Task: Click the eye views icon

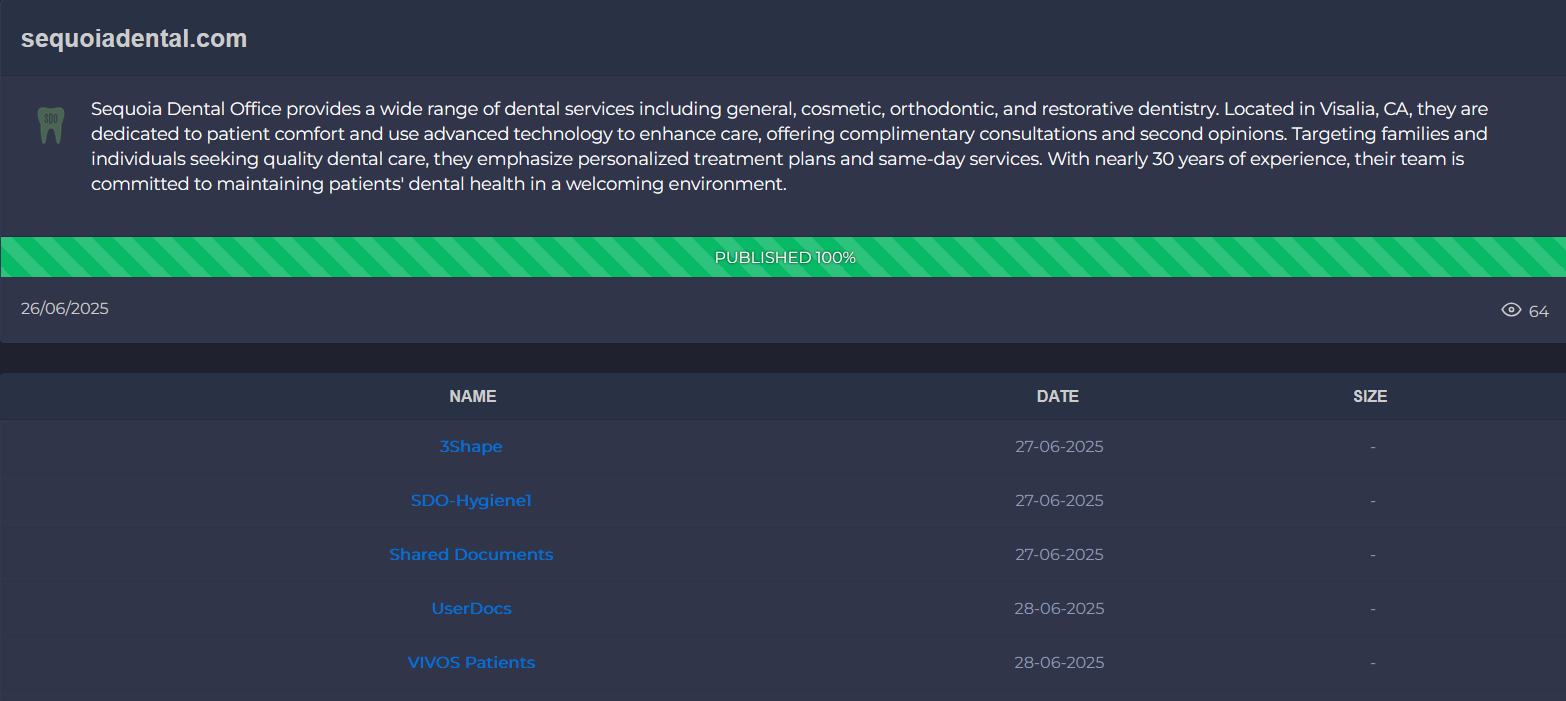Action: coord(1511,310)
